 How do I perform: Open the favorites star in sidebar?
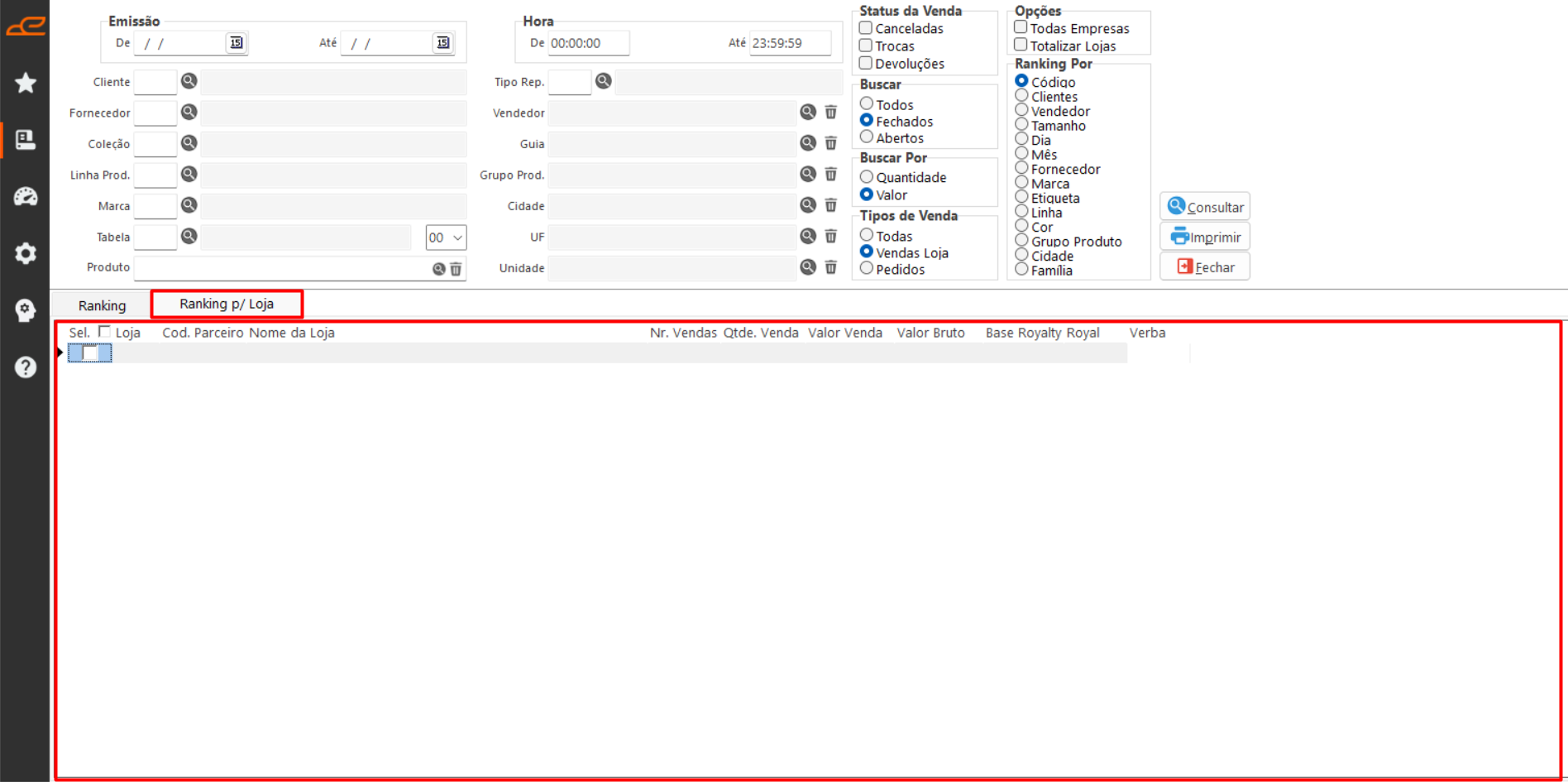[26, 83]
